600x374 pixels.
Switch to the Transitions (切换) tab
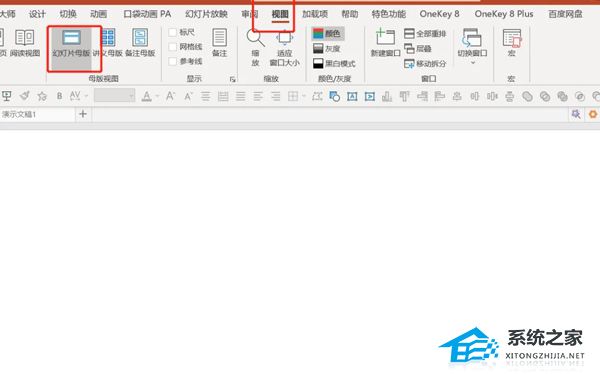tap(68, 14)
